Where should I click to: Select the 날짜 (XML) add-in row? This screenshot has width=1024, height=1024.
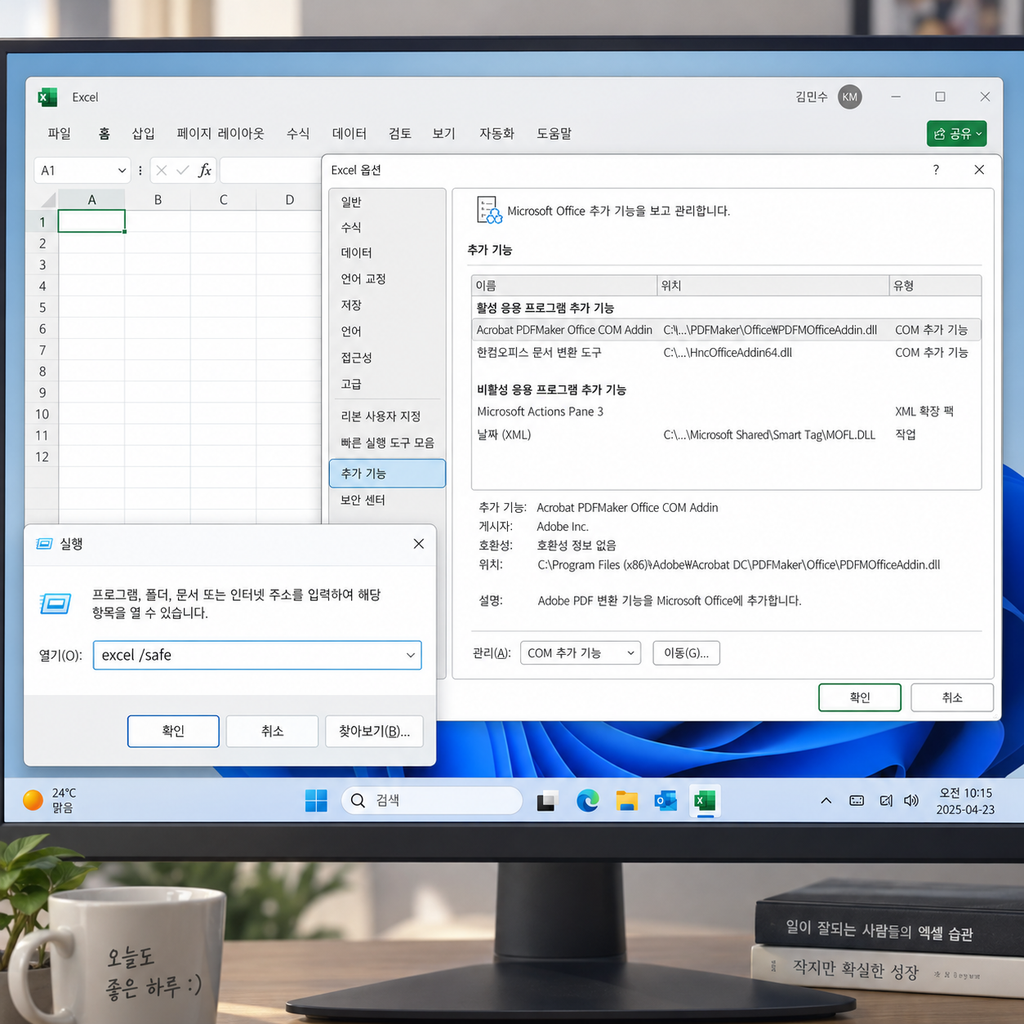point(726,435)
